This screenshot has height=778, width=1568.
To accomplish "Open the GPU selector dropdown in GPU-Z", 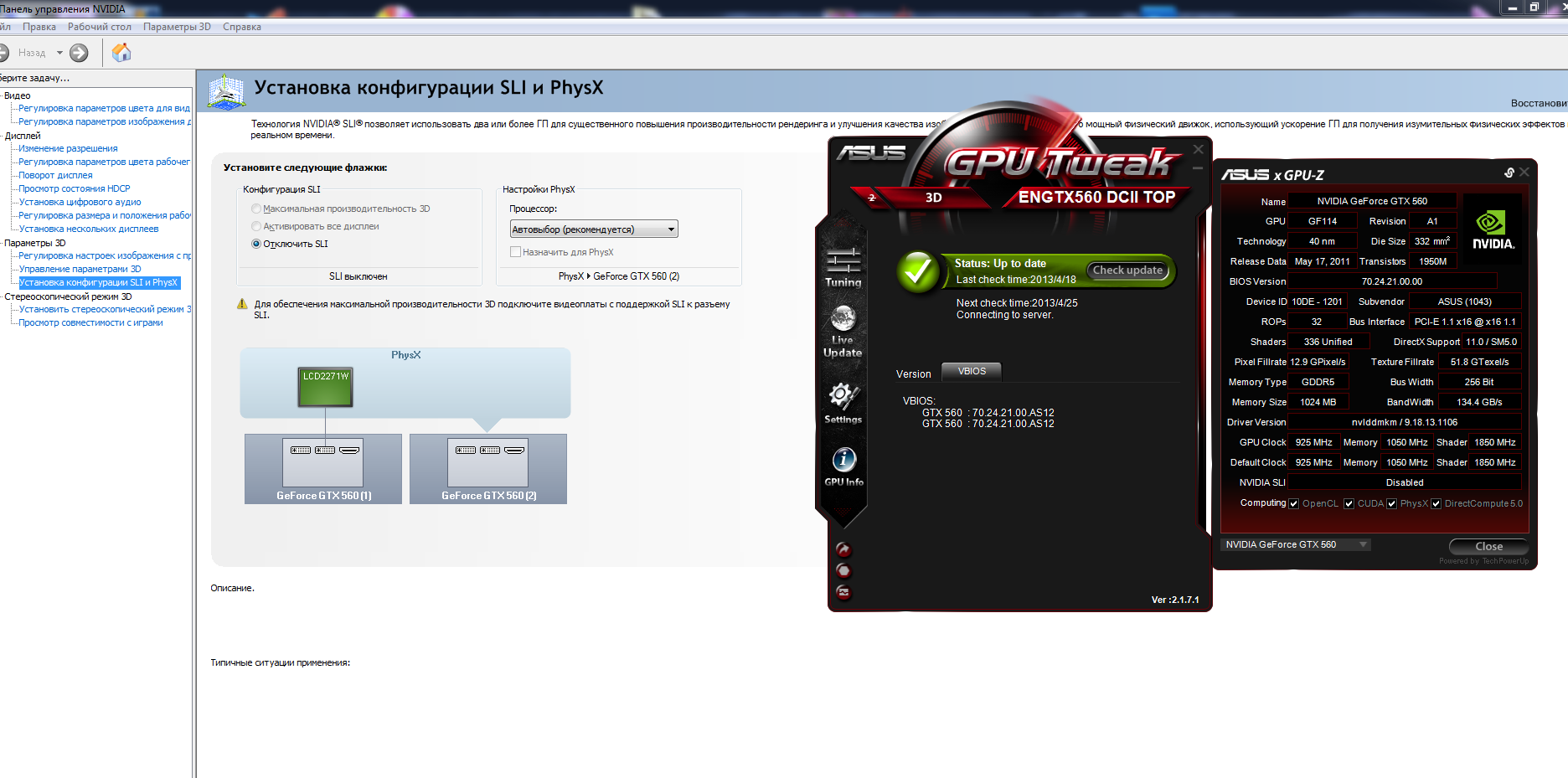I will click(1296, 544).
